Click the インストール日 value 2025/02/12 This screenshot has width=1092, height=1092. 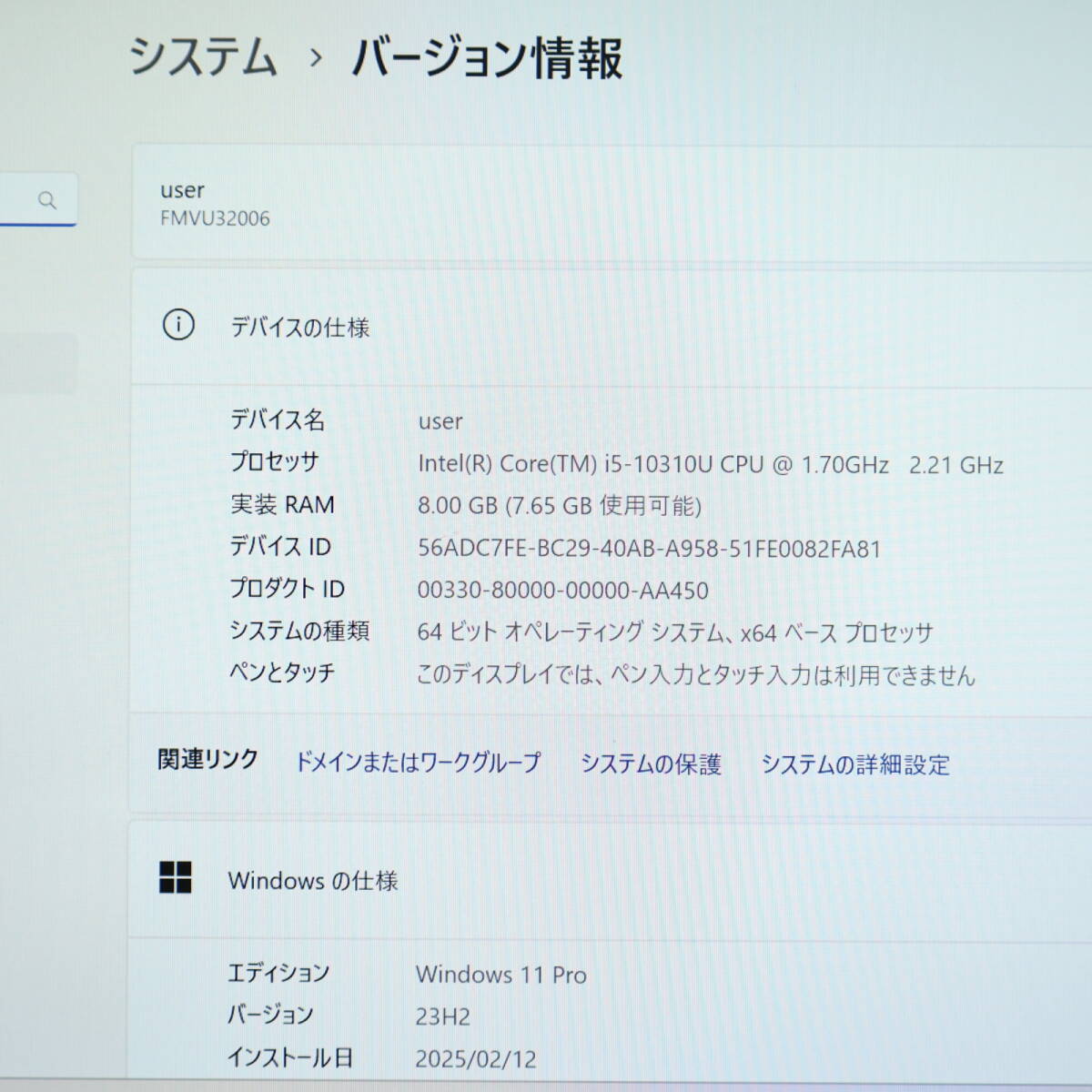476,1059
